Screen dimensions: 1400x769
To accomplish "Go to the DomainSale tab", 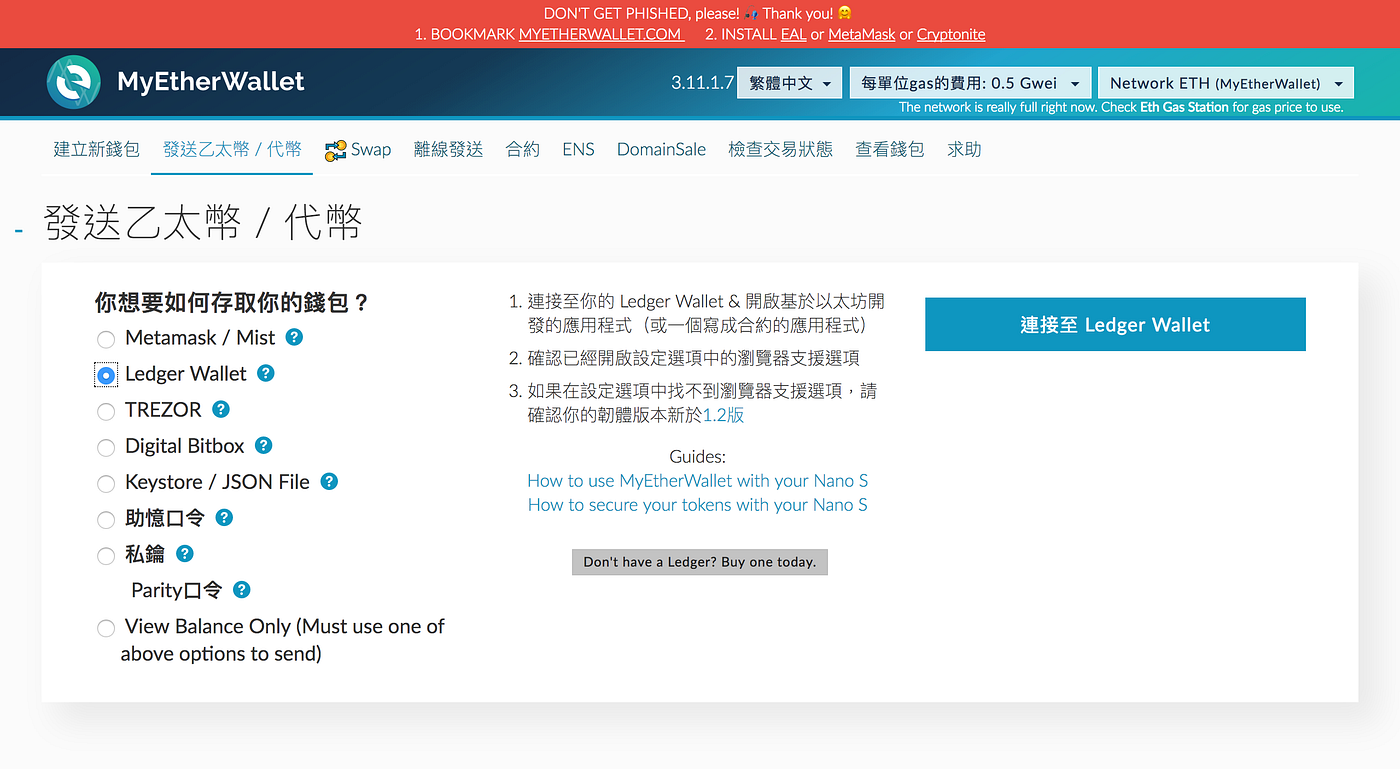I will pos(661,149).
